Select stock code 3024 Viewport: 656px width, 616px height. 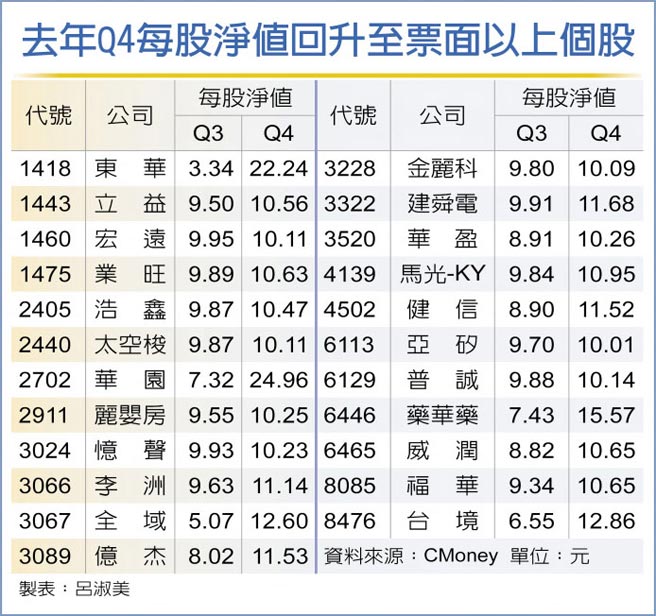[x=45, y=451]
